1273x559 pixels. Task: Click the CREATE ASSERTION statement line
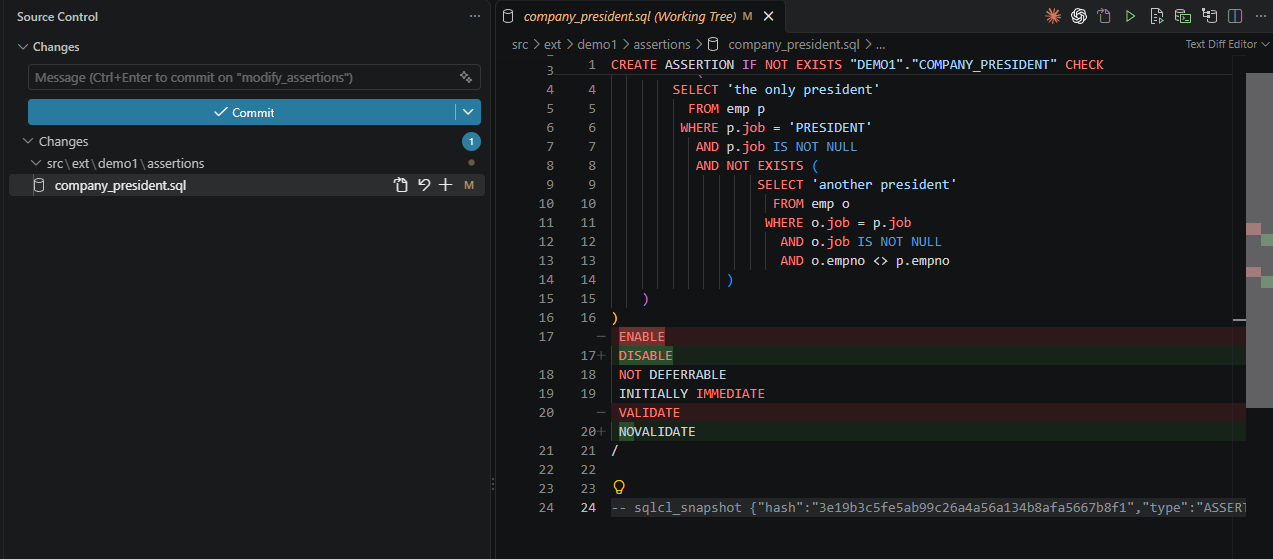pos(857,65)
